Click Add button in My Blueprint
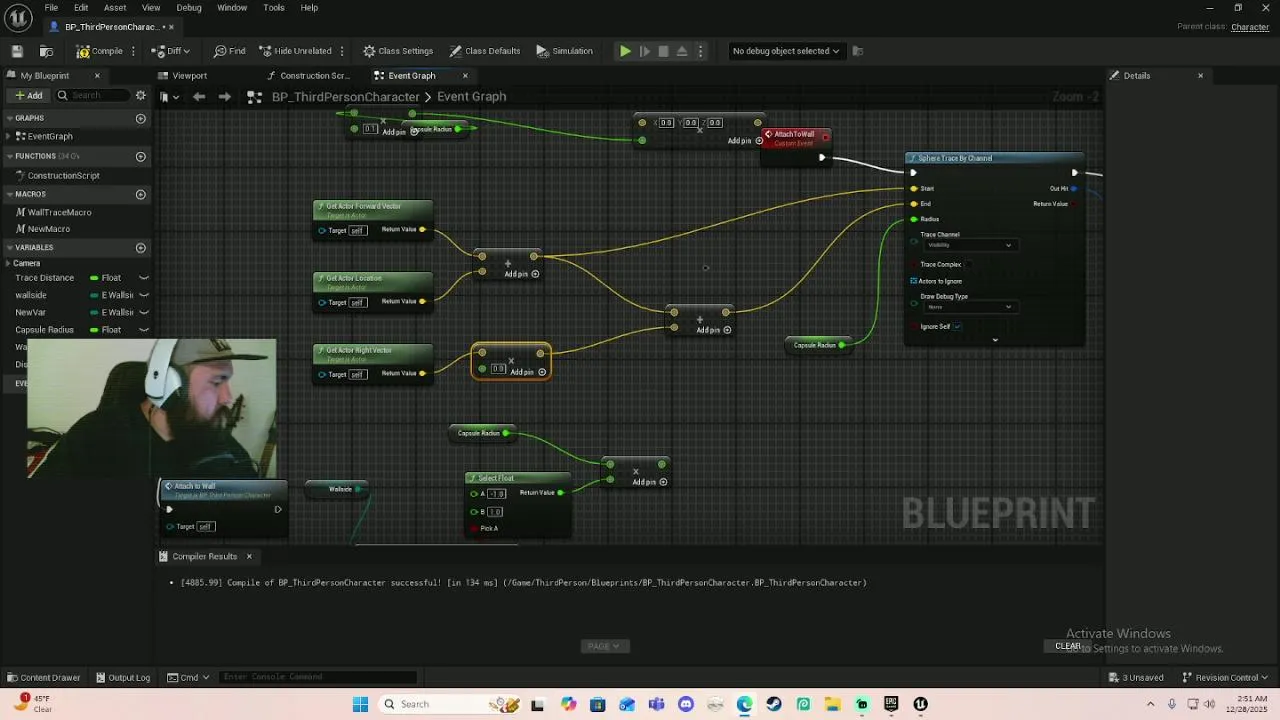The width and height of the screenshot is (1280, 720). 28,95
